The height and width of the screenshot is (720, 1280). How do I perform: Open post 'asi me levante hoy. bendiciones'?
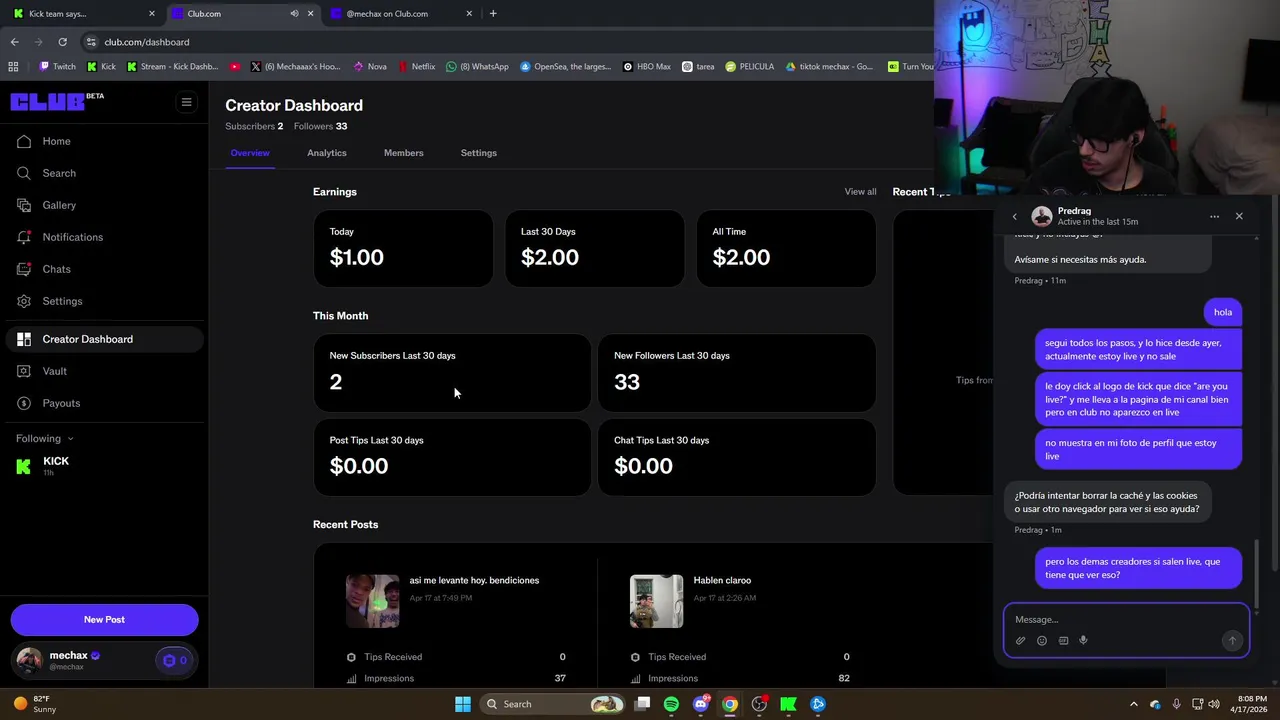pyautogui.click(x=474, y=580)
